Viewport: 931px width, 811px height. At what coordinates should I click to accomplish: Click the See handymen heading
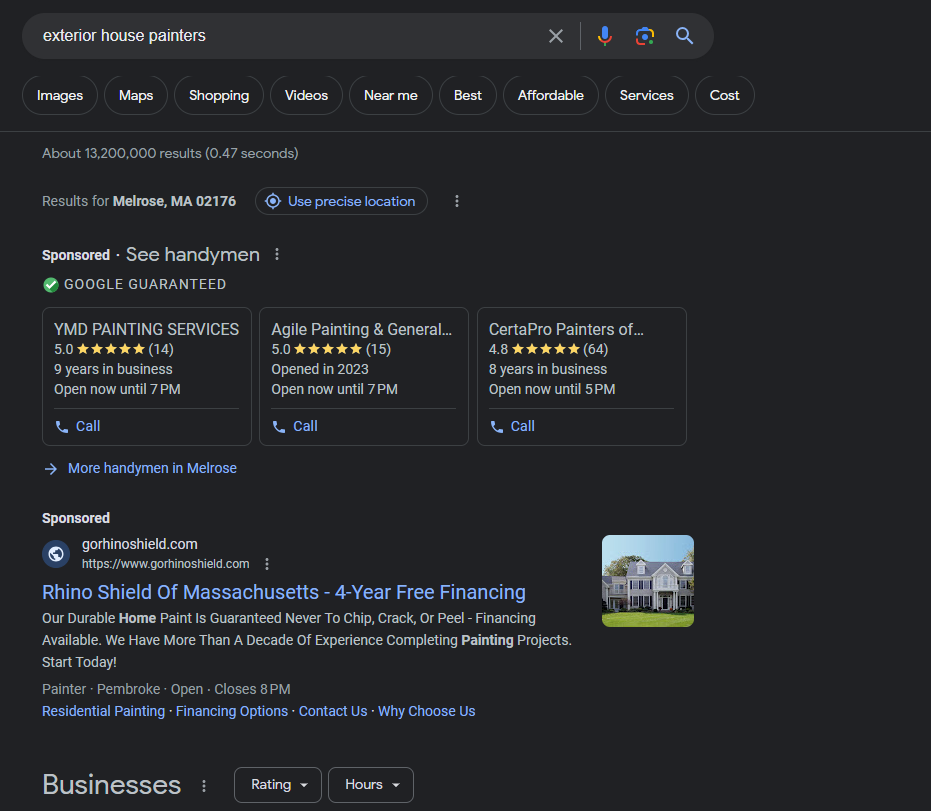point(193,255)
